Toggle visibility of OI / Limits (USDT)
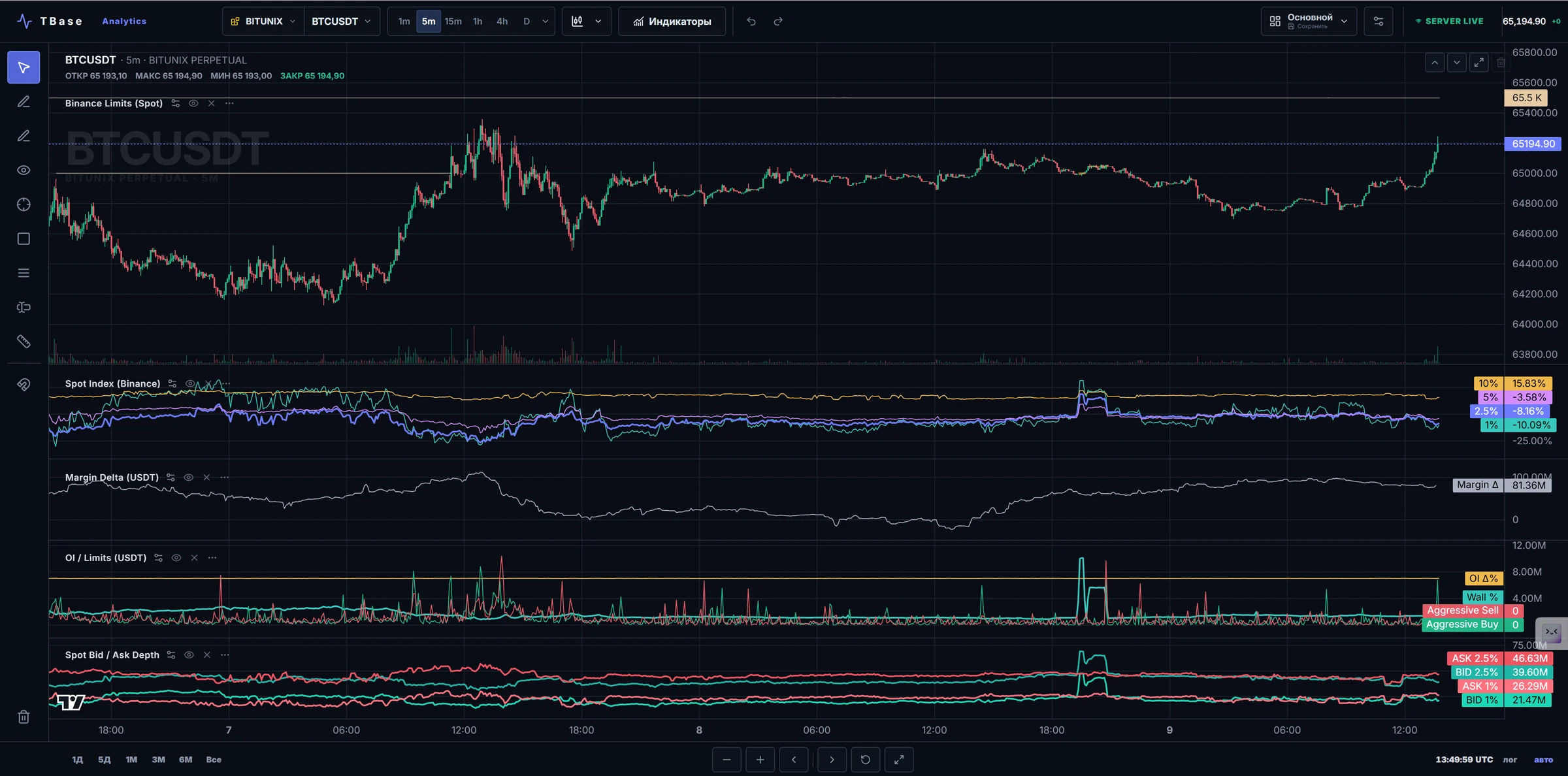1568x776 pixels. [176, 558]
